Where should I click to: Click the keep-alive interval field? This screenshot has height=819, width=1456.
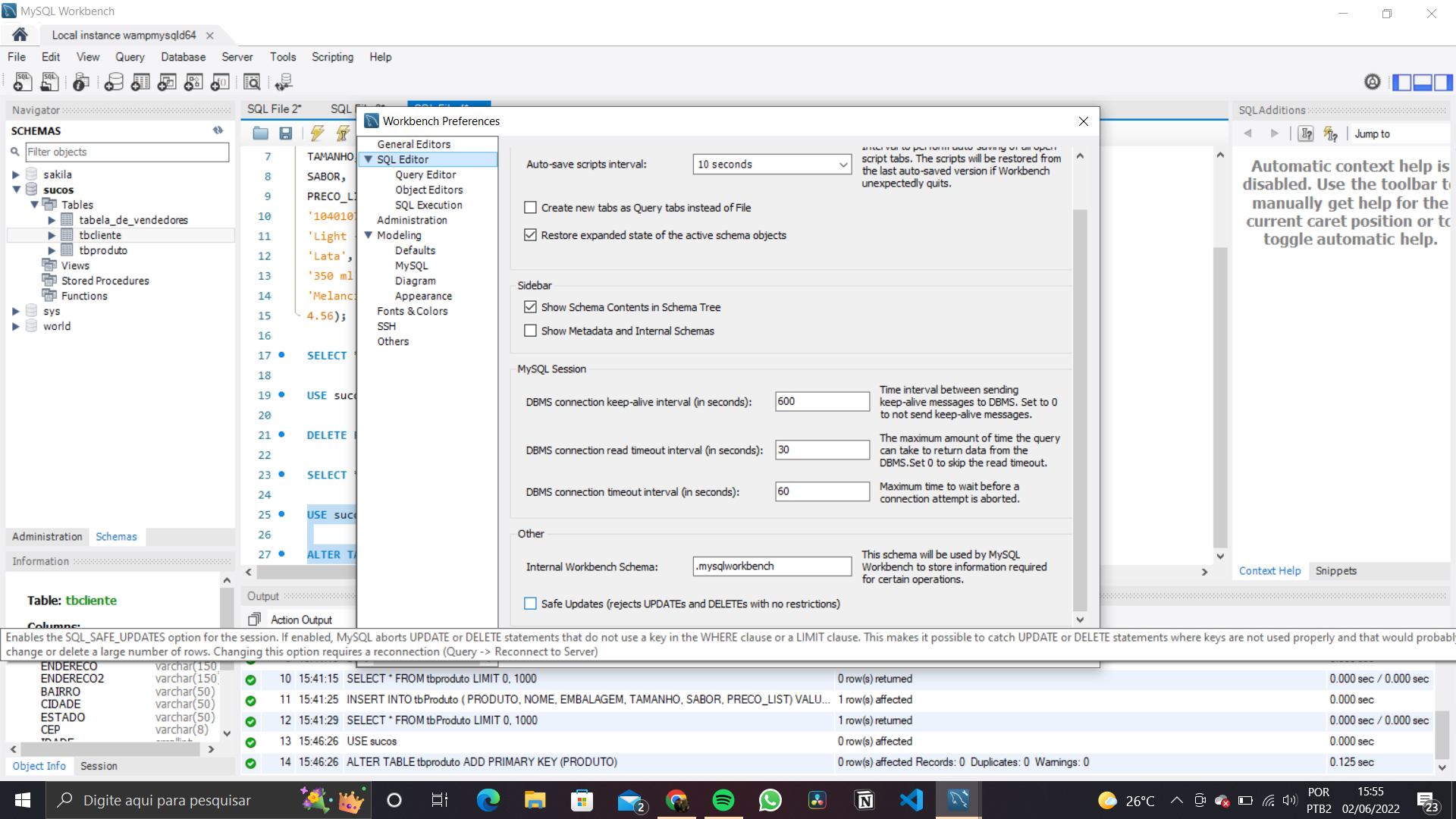[x=822, y=402]
